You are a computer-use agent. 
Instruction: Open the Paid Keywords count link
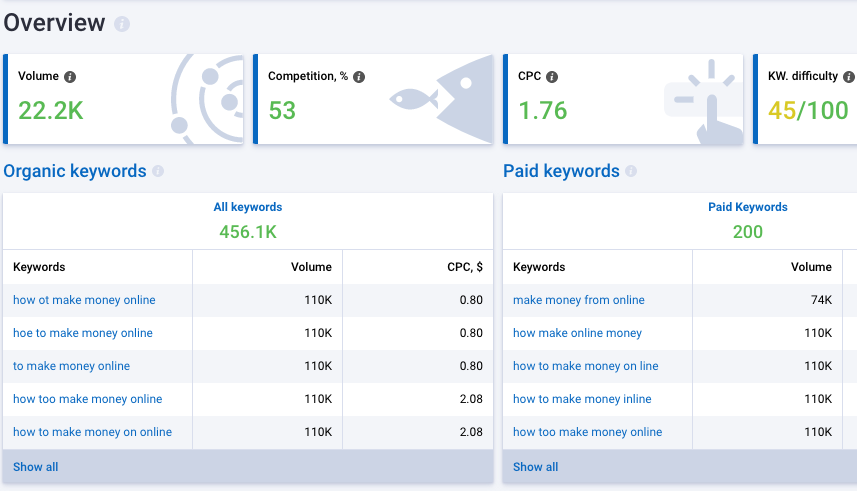point(748,207)
